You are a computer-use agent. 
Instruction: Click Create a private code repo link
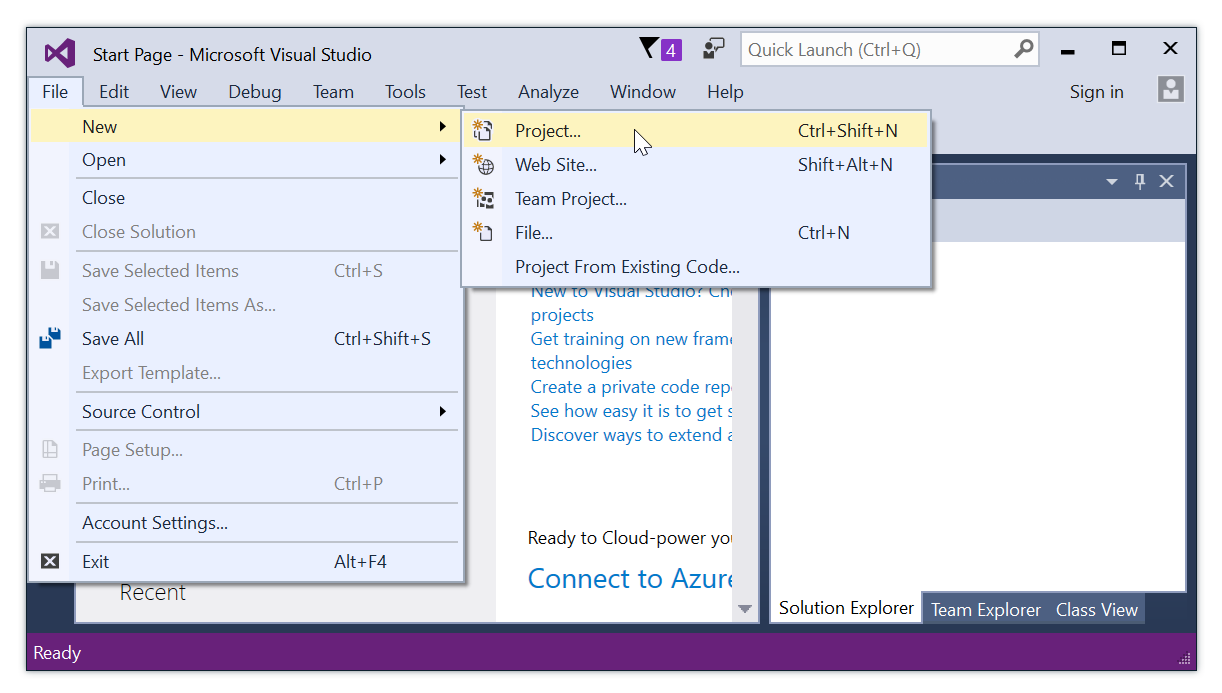pyautogui.click(x=632, y=387)
